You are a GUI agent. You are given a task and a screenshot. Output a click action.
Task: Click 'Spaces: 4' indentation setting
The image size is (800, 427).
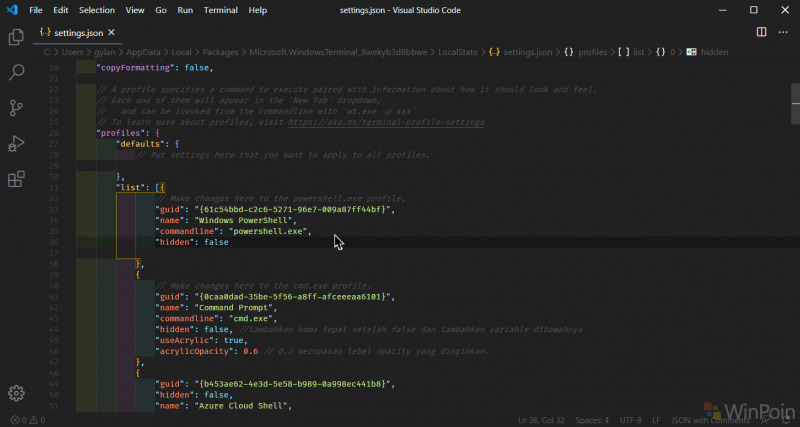tap(592, 420)
